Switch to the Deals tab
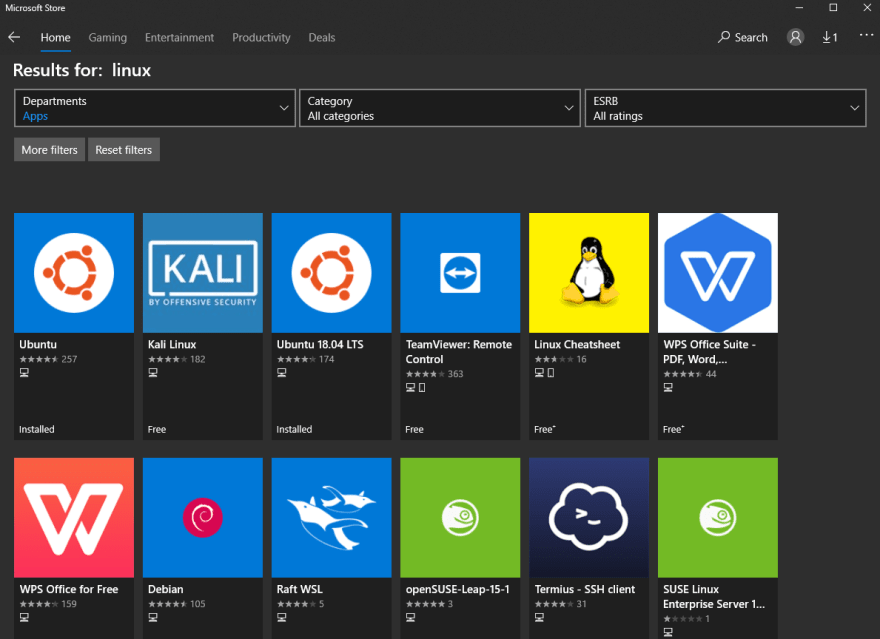Screen dimensions: 880x639 (x=322, y=38)
